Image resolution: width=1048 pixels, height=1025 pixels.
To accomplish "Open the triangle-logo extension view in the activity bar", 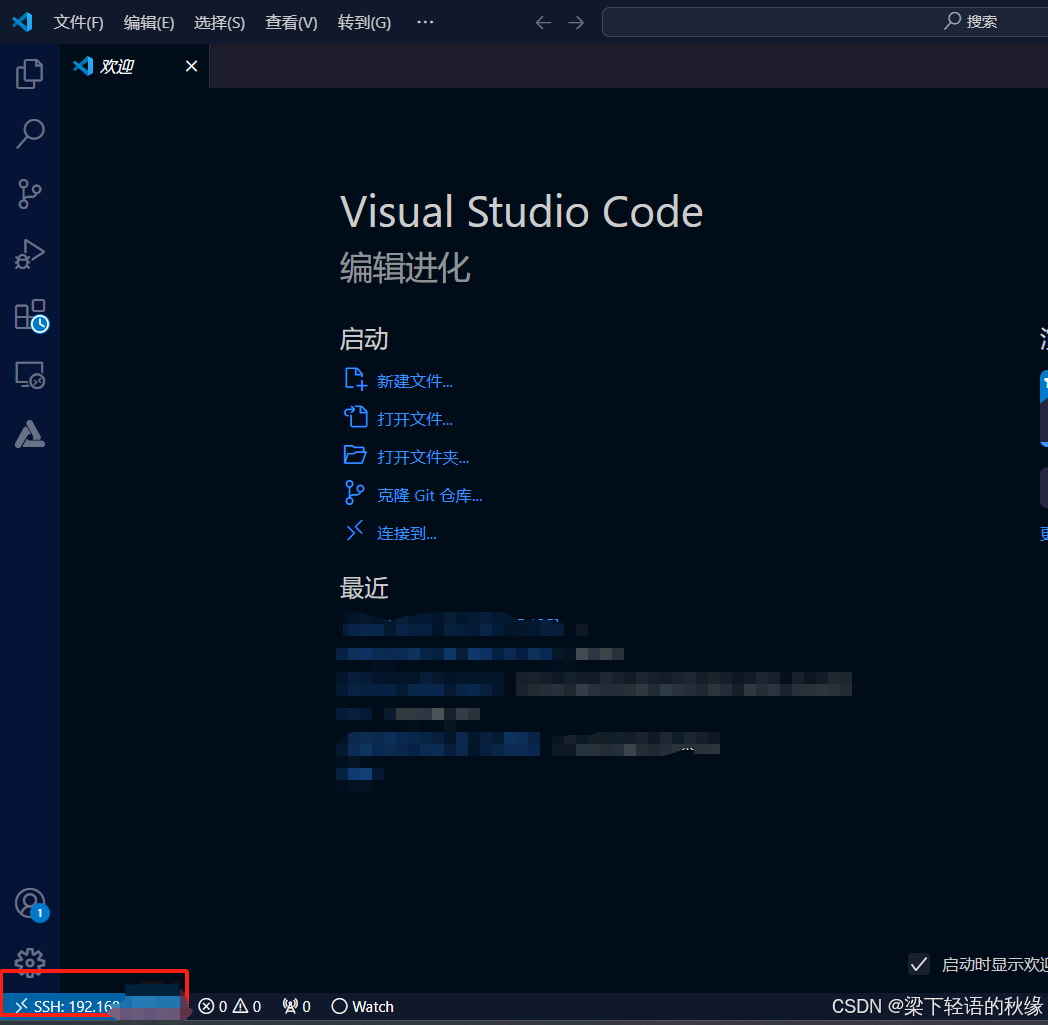I will point(29,434).
